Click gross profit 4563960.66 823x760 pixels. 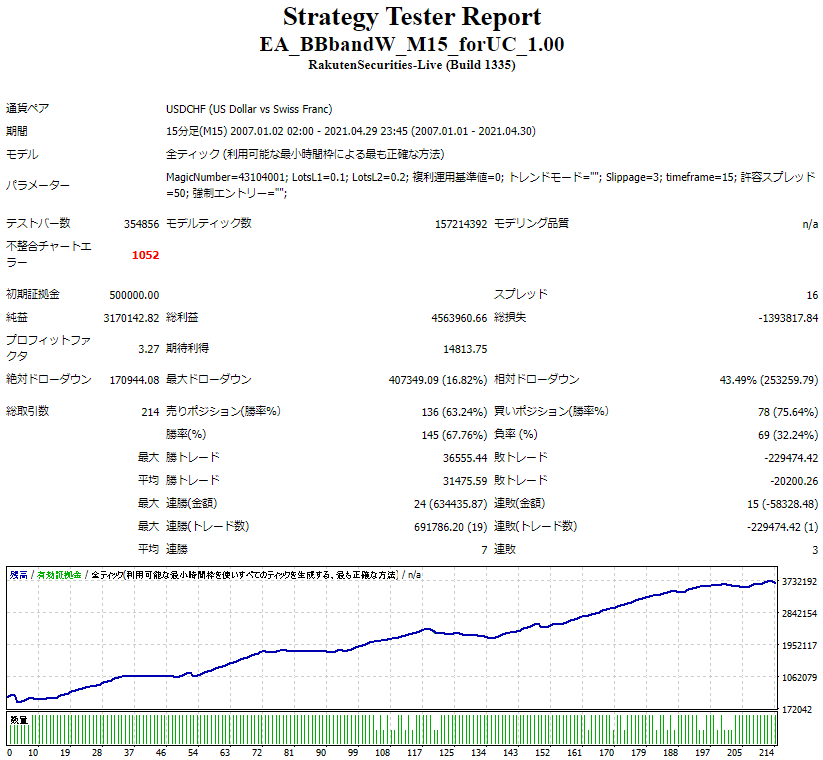[x=459, y=318]
